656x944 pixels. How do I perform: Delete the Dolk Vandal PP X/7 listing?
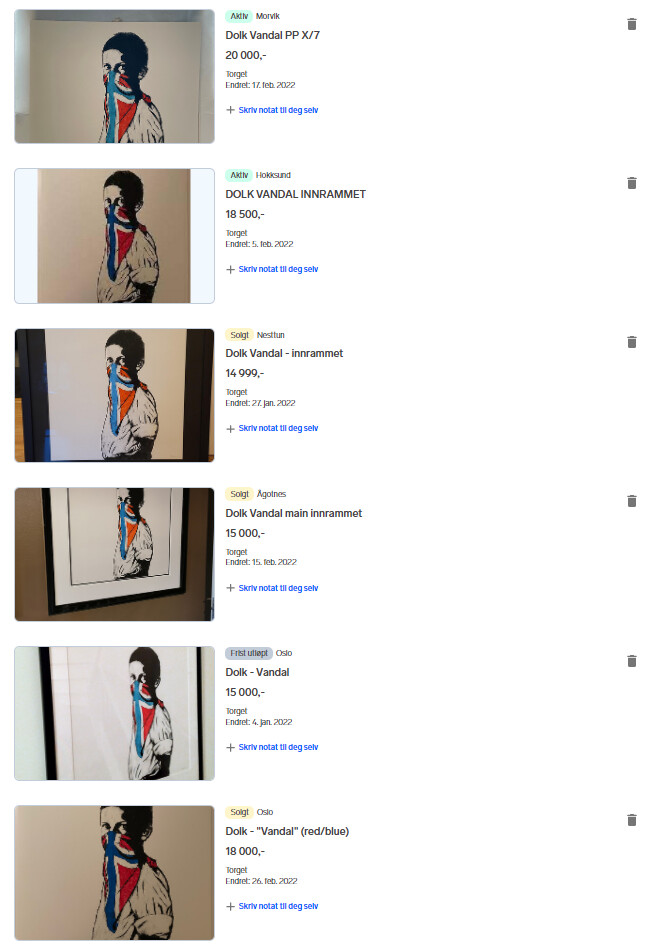631,24
